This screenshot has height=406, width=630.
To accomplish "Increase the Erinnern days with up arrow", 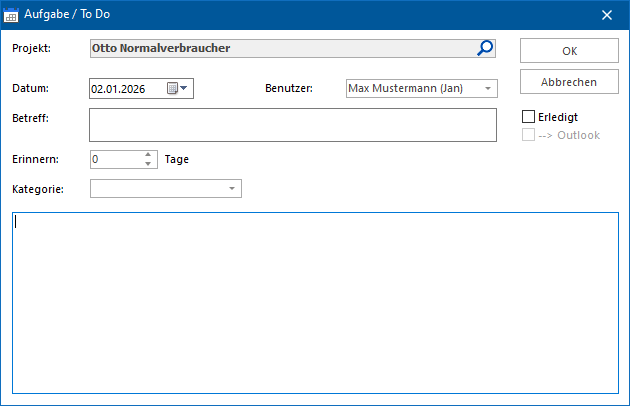I will (x=148, y=155).
